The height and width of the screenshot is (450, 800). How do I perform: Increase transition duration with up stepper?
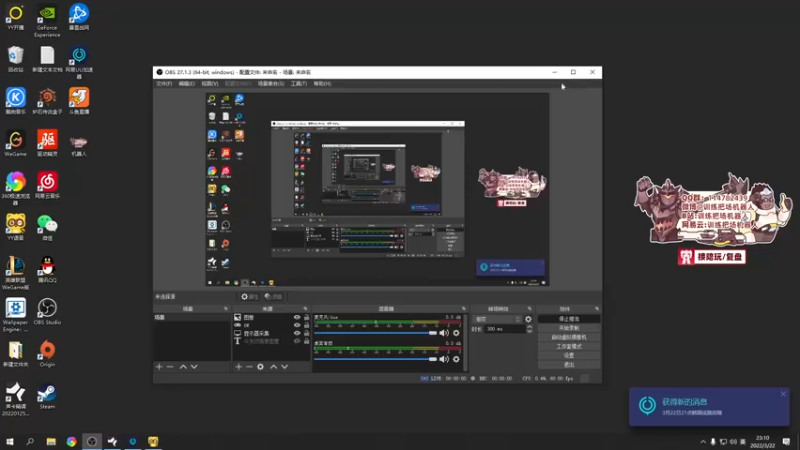pos(529,327)
